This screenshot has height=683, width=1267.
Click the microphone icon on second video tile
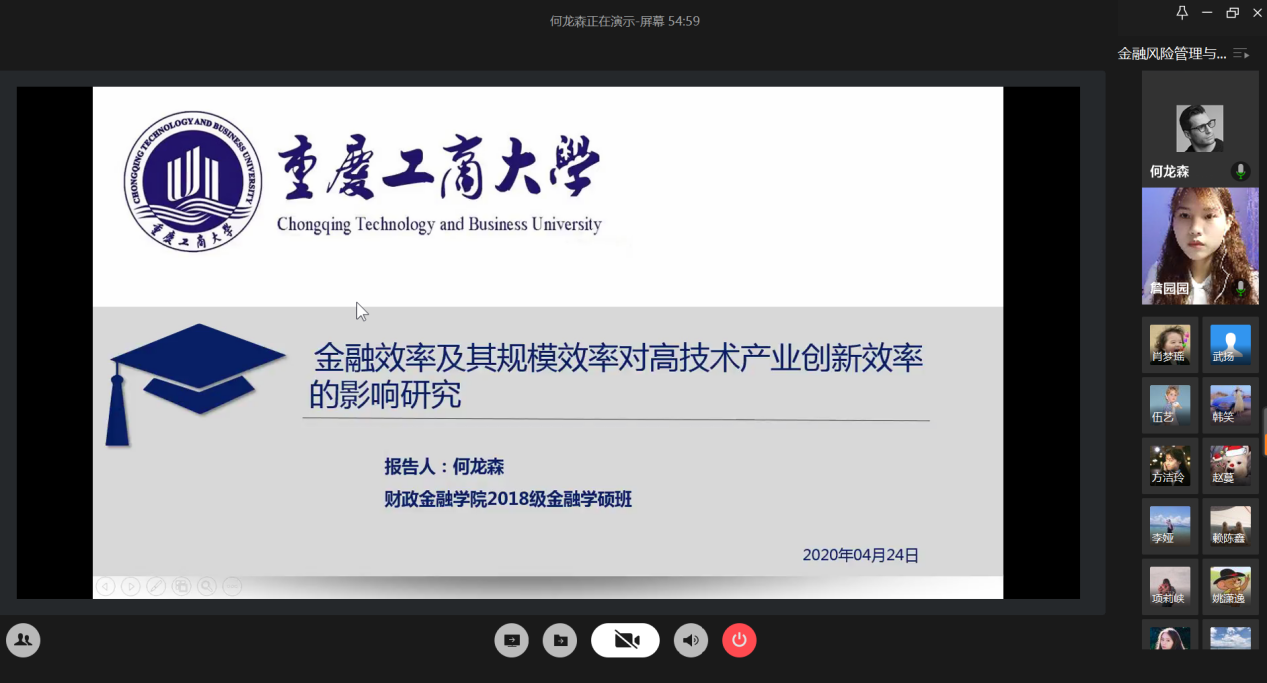point(1240,288)
